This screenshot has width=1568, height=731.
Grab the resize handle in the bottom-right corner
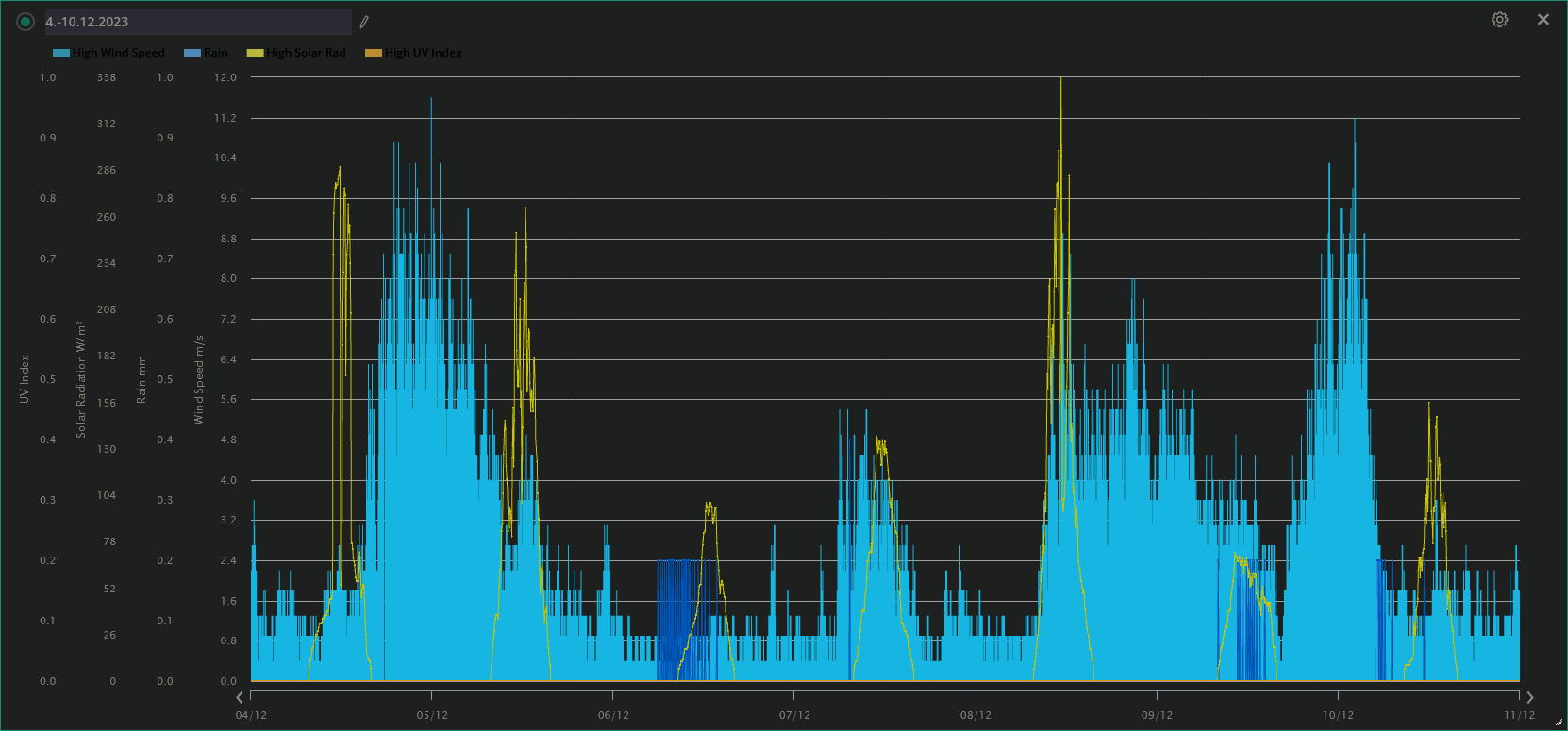[x=1558, y=722]
